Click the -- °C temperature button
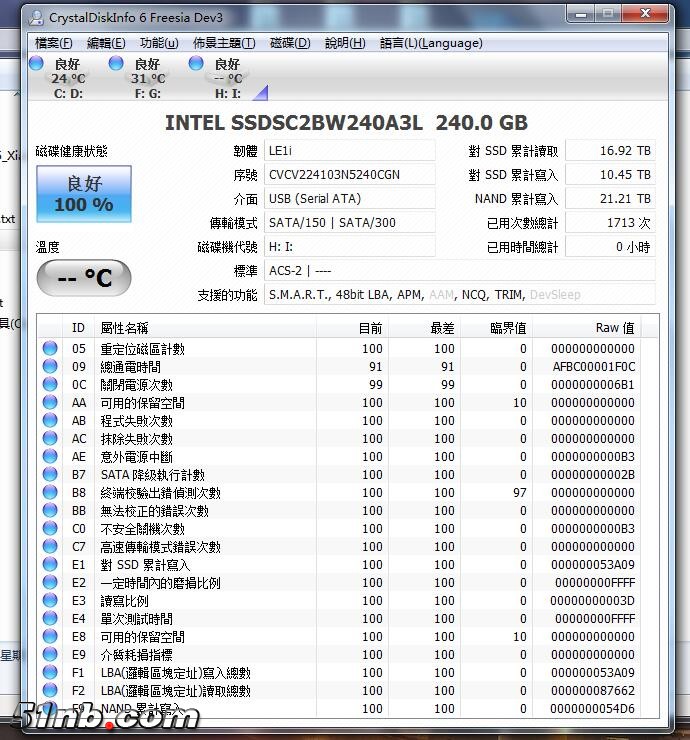Screen dimensions: 690x740 [x=84, y=278]
